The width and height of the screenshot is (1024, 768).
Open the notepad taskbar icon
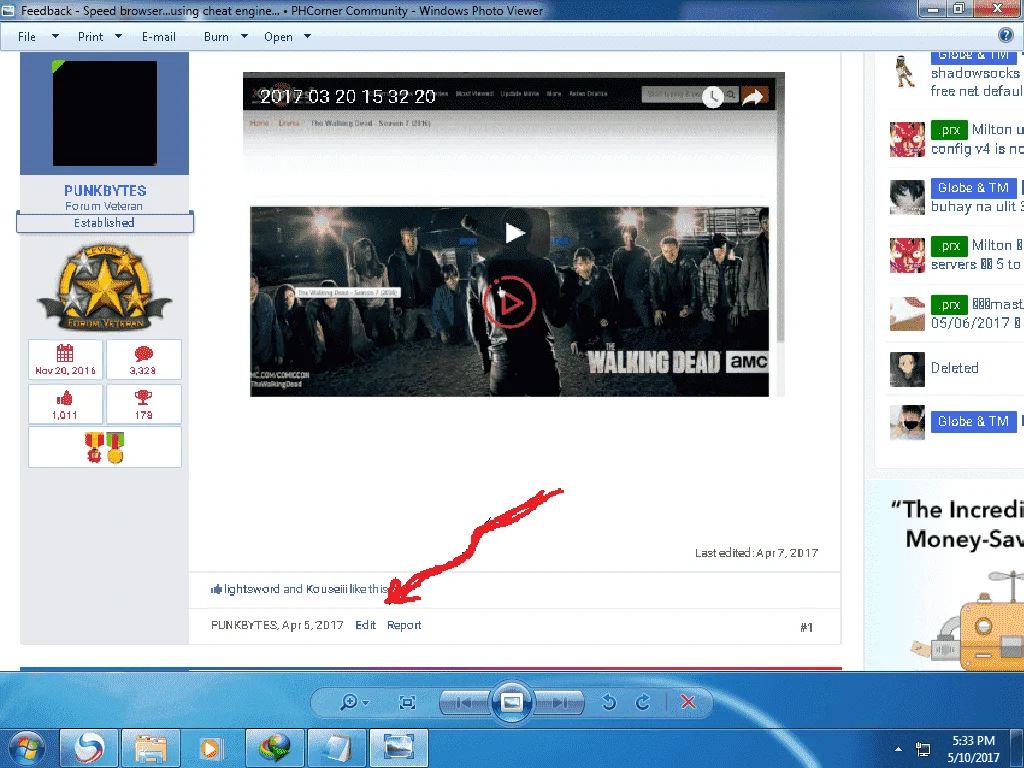pos(336,748)
